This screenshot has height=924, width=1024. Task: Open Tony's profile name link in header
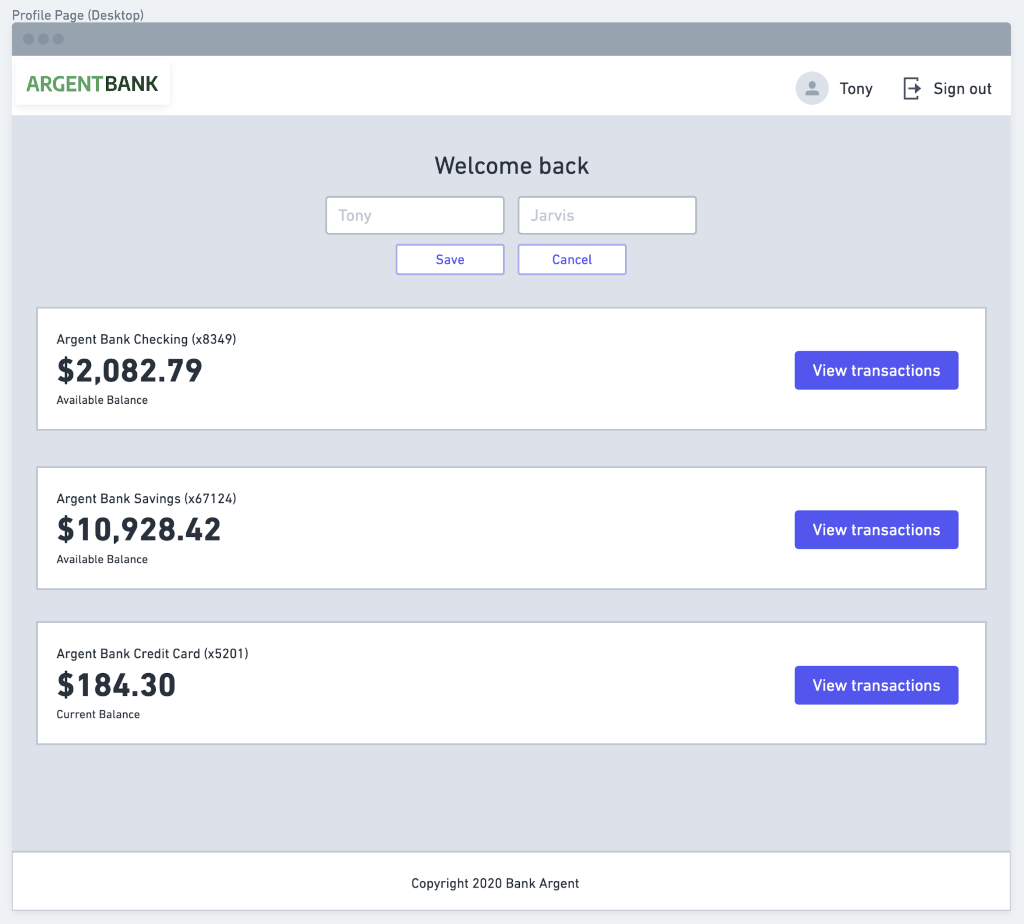(x=856, y=89)
